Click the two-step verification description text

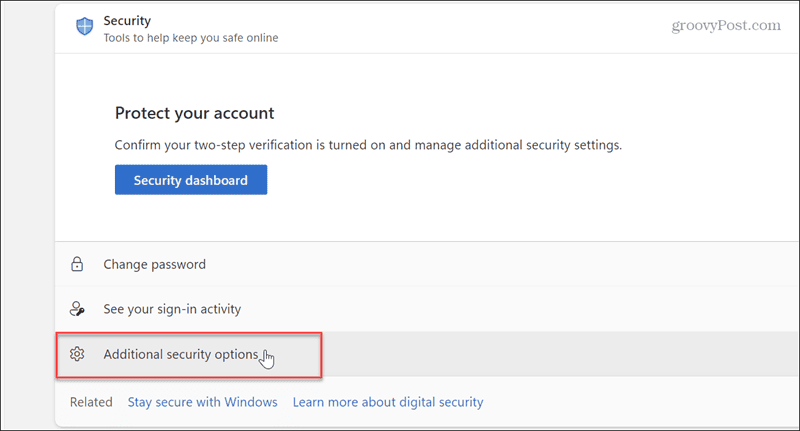[x=368, y=145]
